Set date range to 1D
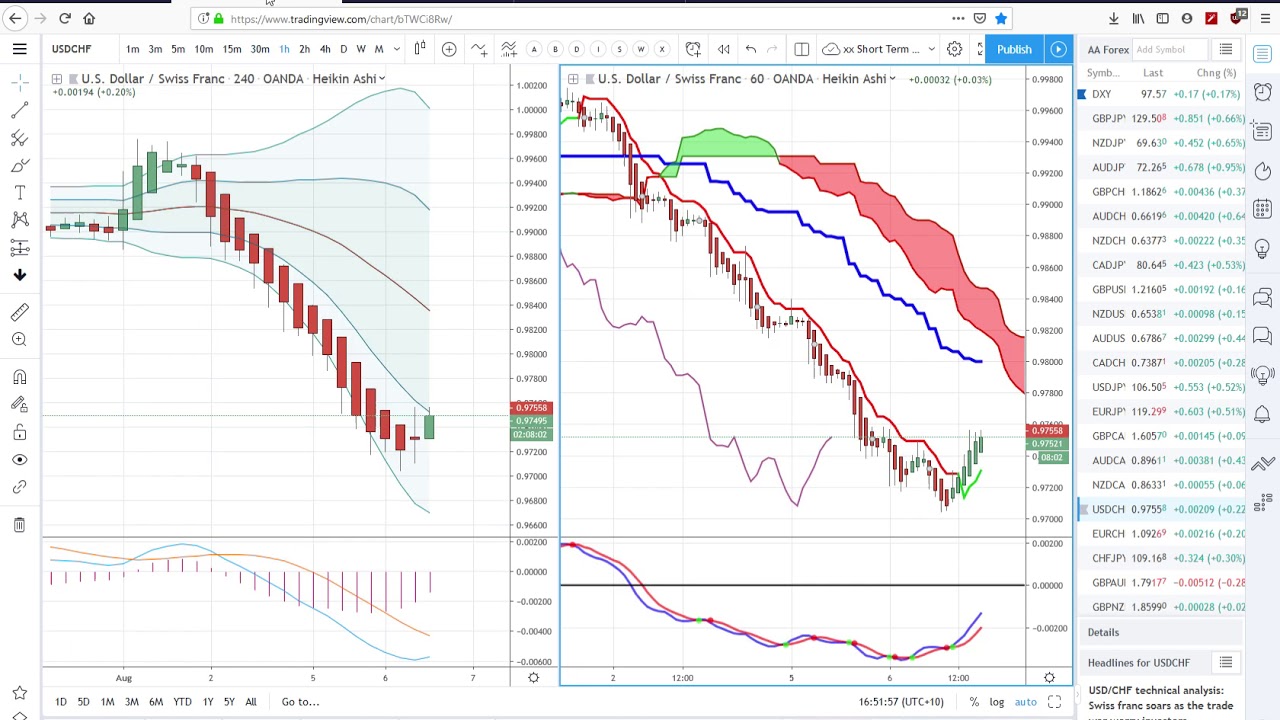This screenshot has height=720, width=1280. (x=61, y=701)
